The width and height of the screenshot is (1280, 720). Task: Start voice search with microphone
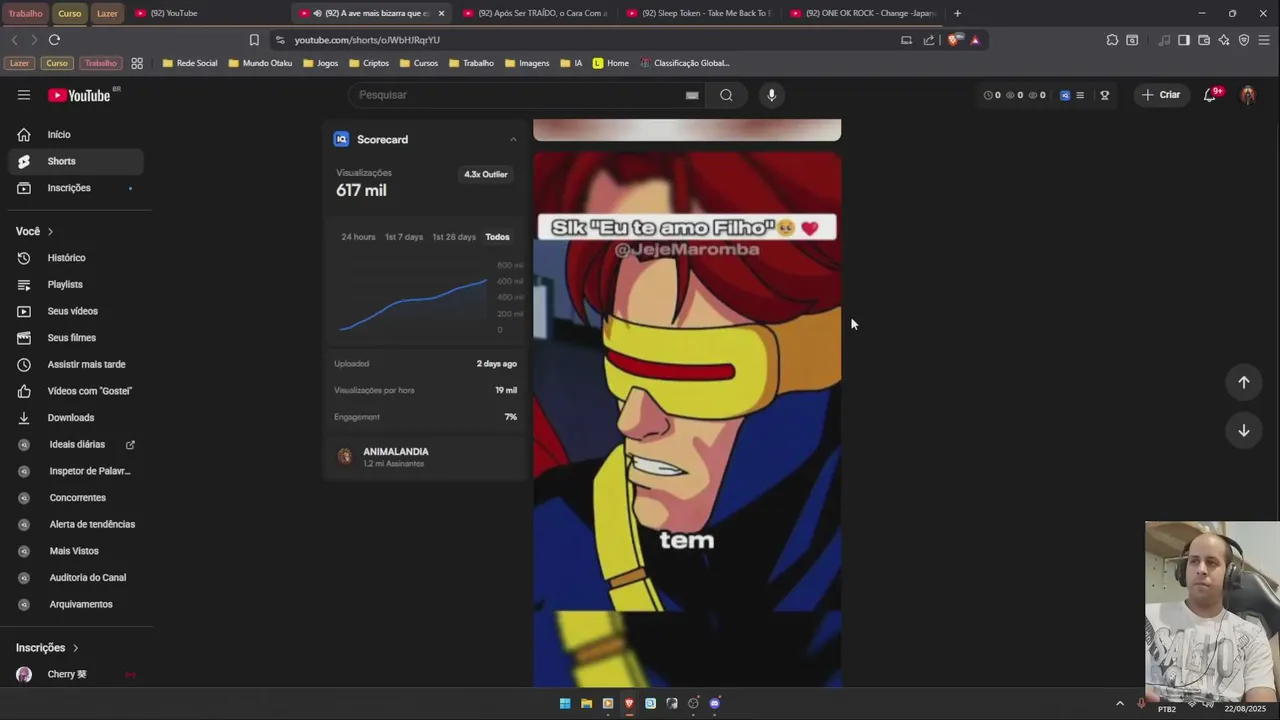pos(771,95)
